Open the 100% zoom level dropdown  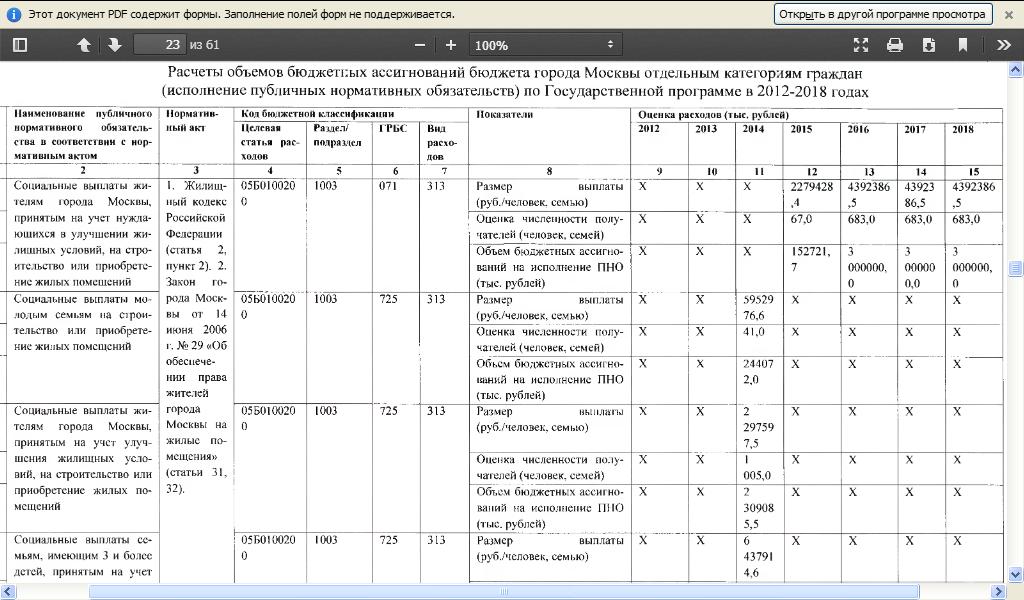(545, 45)
